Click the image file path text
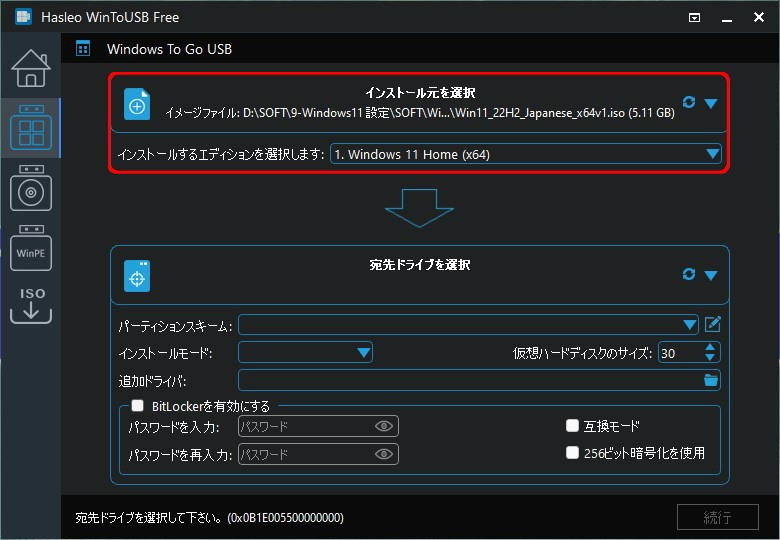The width and height of the screenshot is (780, 540). tap(420, 113)
